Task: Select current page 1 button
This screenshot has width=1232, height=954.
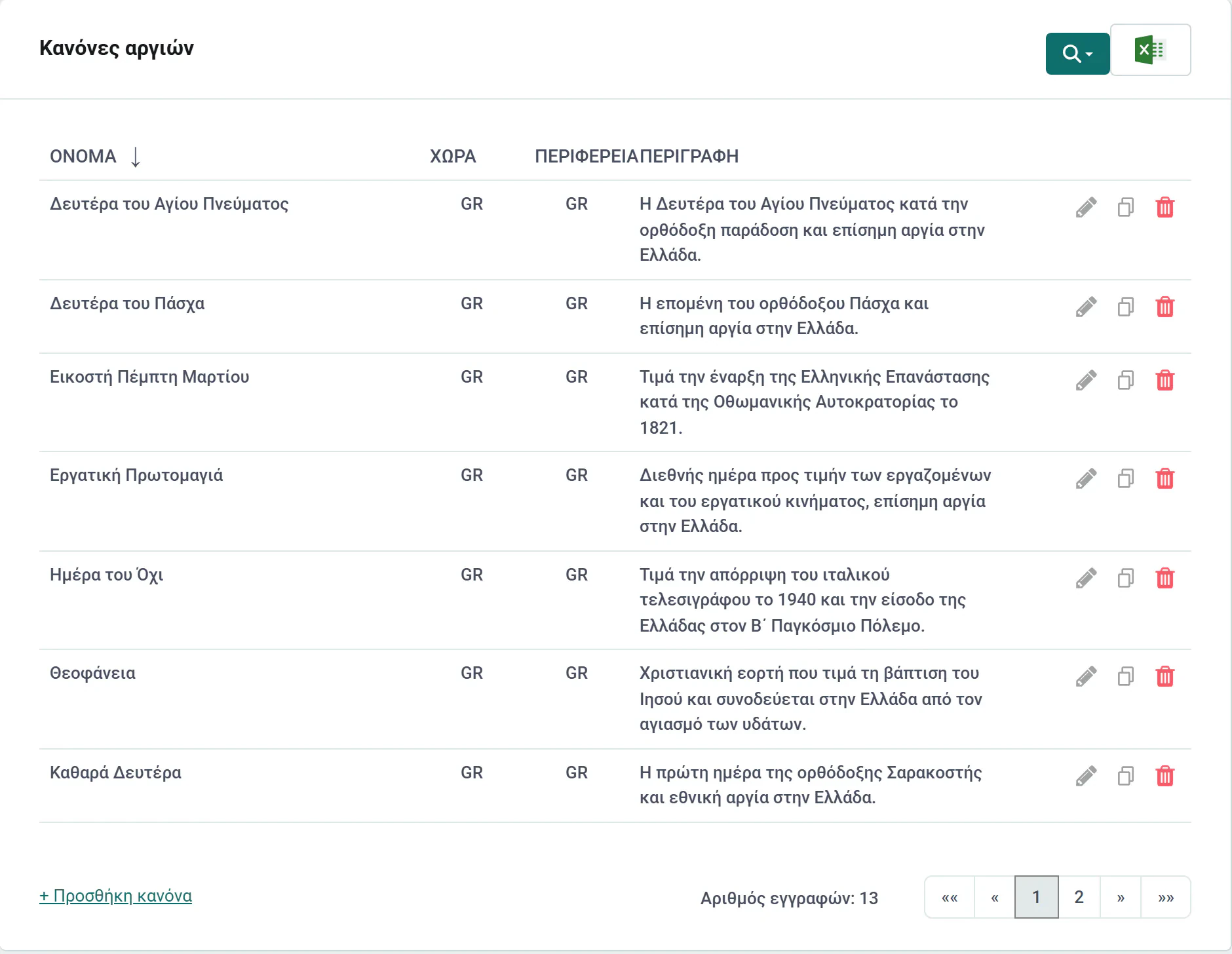Action: pyautogui.click(x=1036, y=897)
